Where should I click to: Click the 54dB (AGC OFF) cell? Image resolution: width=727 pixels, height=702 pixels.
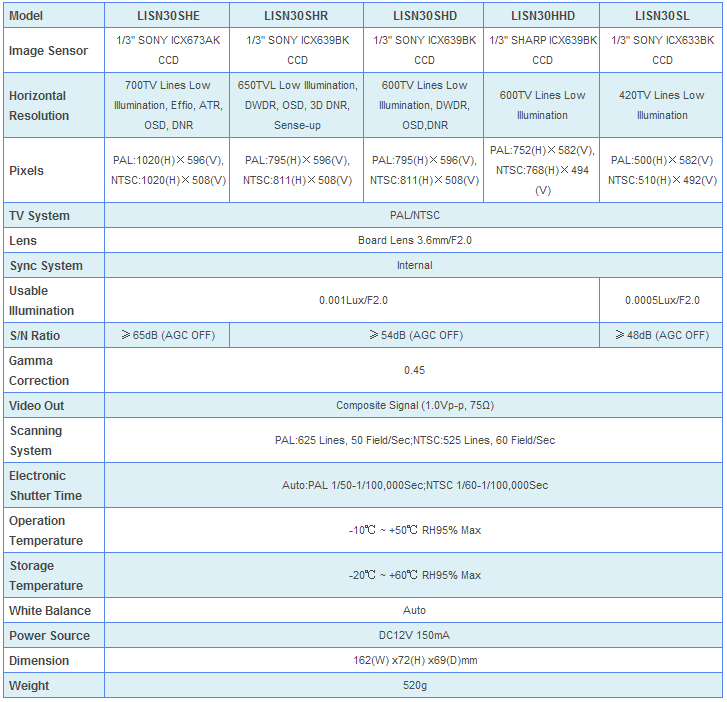pos(415,335)
